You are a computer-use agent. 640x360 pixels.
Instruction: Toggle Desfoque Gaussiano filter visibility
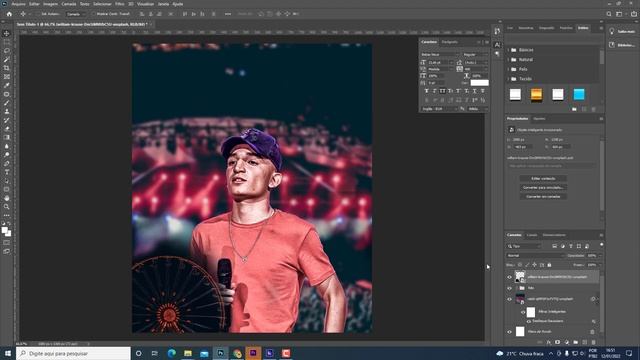point(529,321)
